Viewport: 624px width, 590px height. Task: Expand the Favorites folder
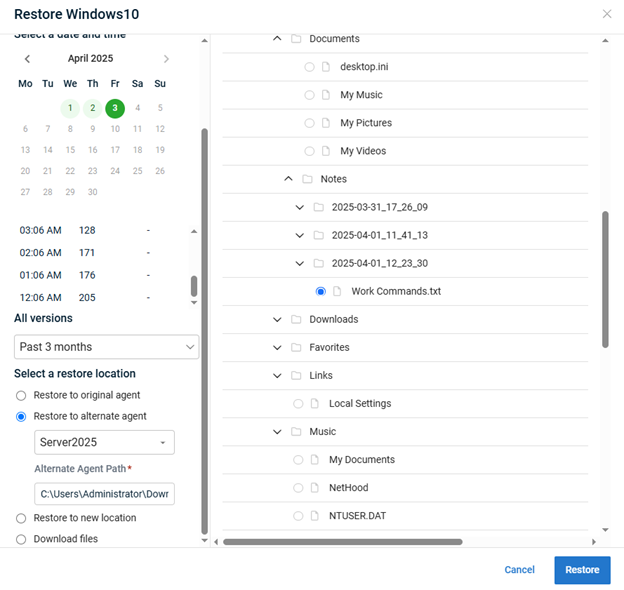click(x=277, y=348)
